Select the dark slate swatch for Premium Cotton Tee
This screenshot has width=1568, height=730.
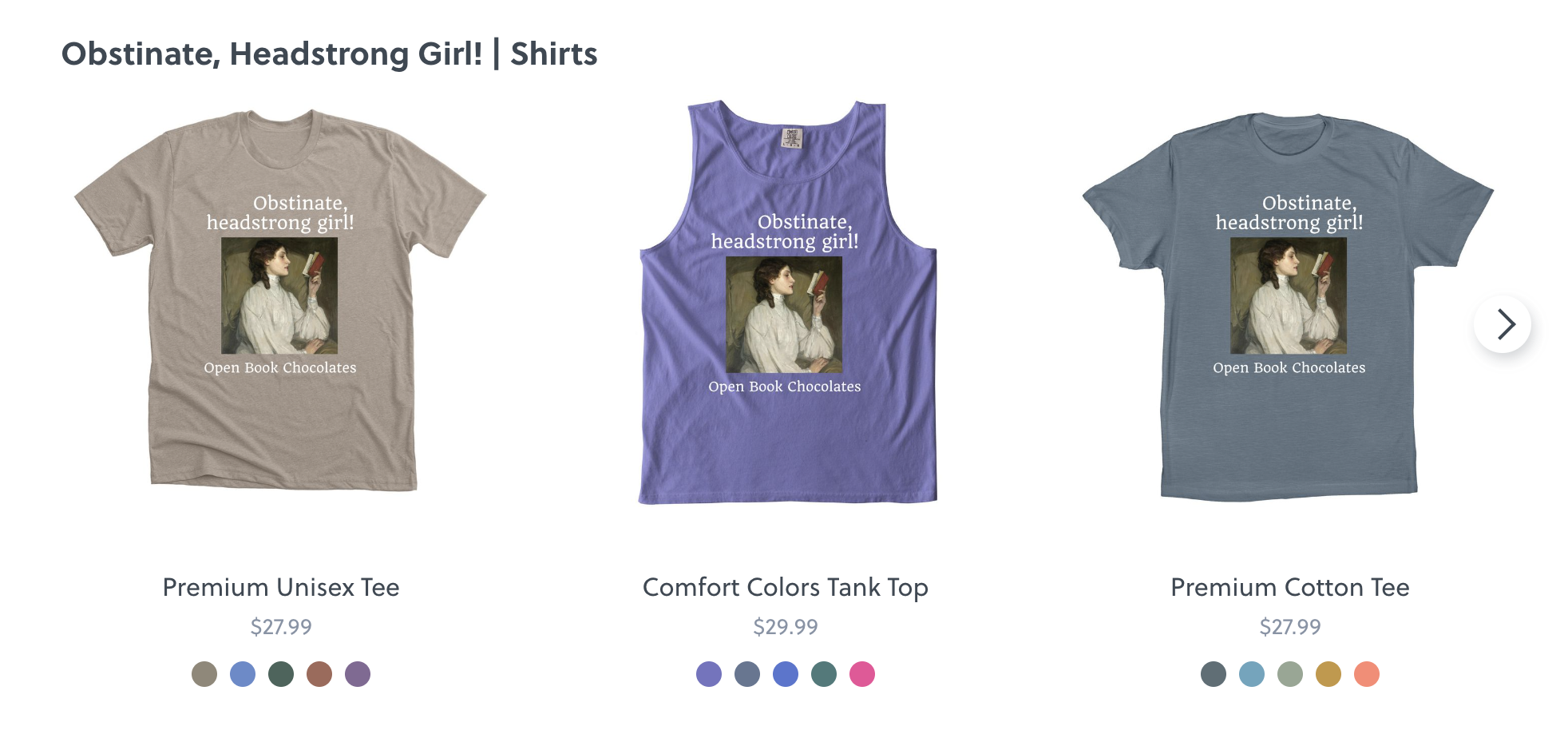coord(1214,674)
